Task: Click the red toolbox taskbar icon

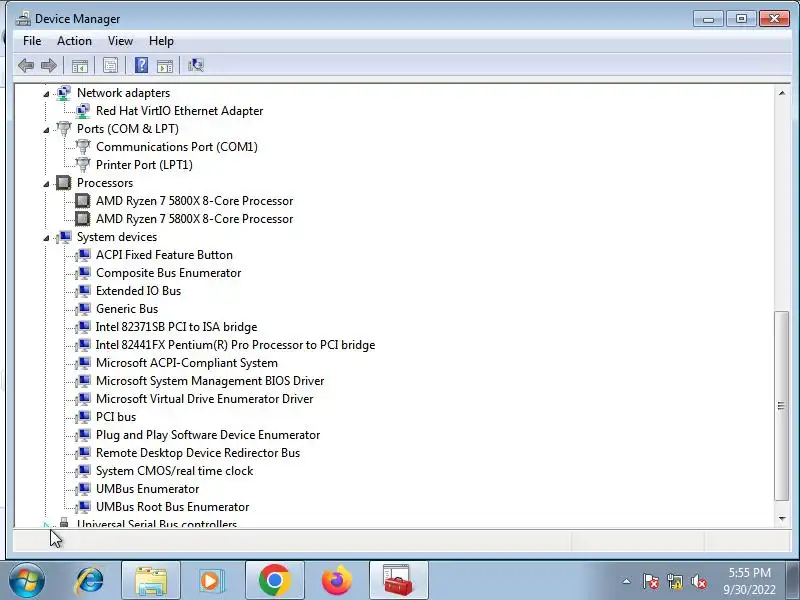Action: click(398, 581)
